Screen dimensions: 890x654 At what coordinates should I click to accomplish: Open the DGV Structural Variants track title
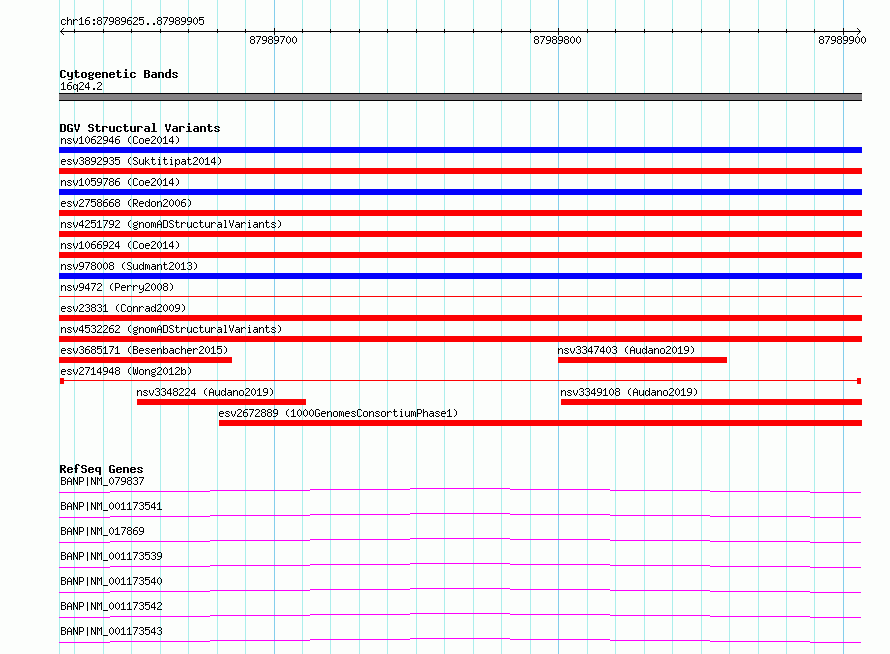coord(140,128)
